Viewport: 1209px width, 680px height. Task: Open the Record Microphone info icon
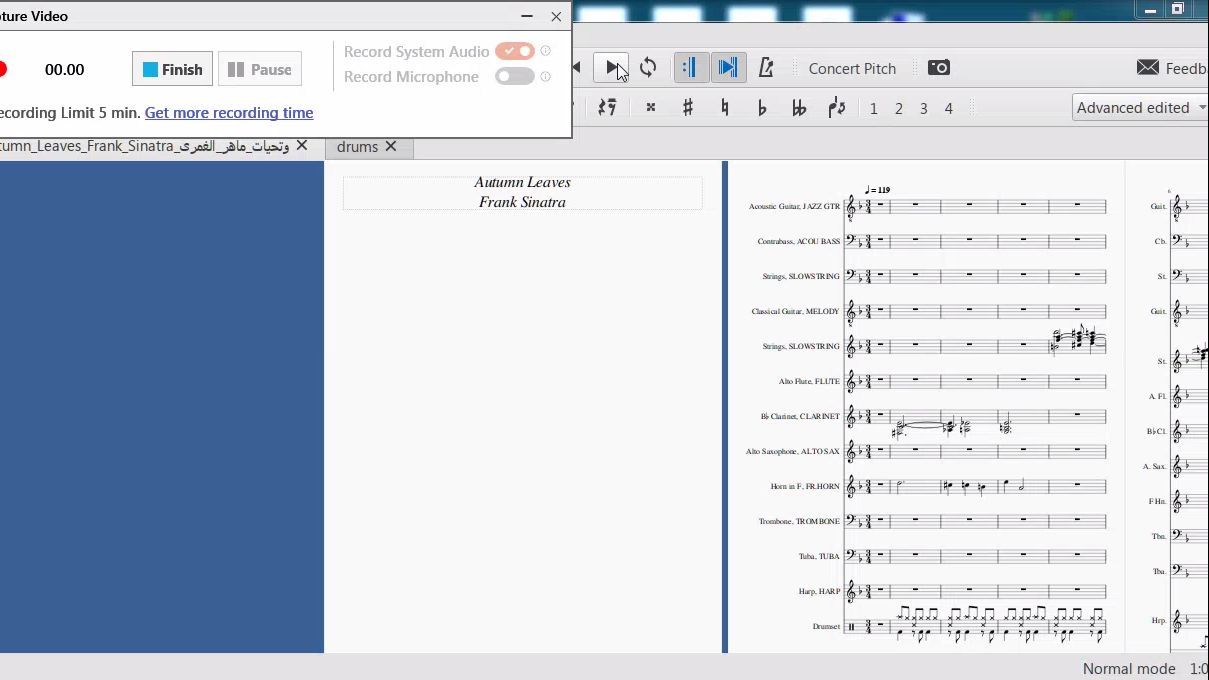tap(546, 76)
